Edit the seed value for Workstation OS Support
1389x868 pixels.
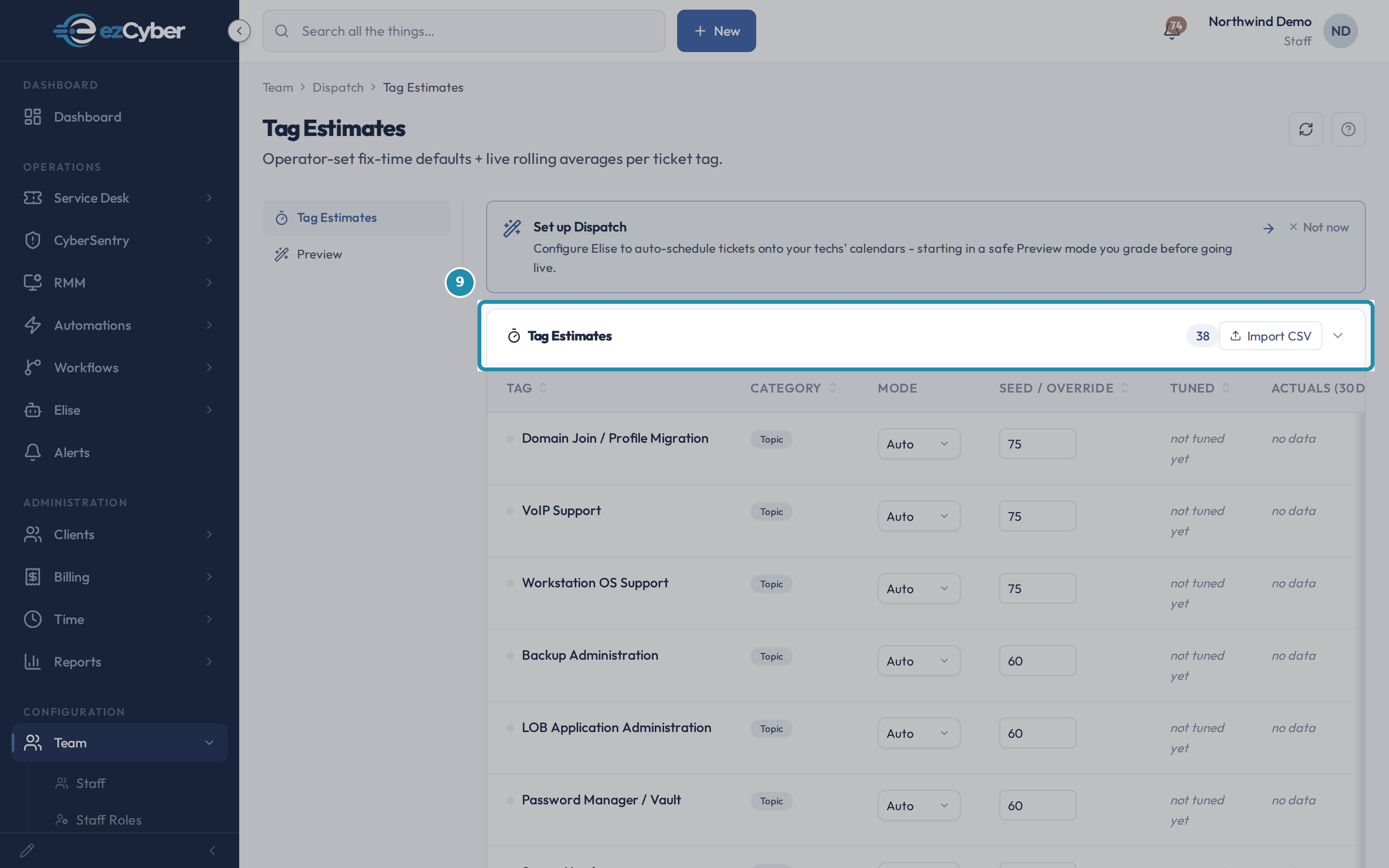pos(1037,588)
